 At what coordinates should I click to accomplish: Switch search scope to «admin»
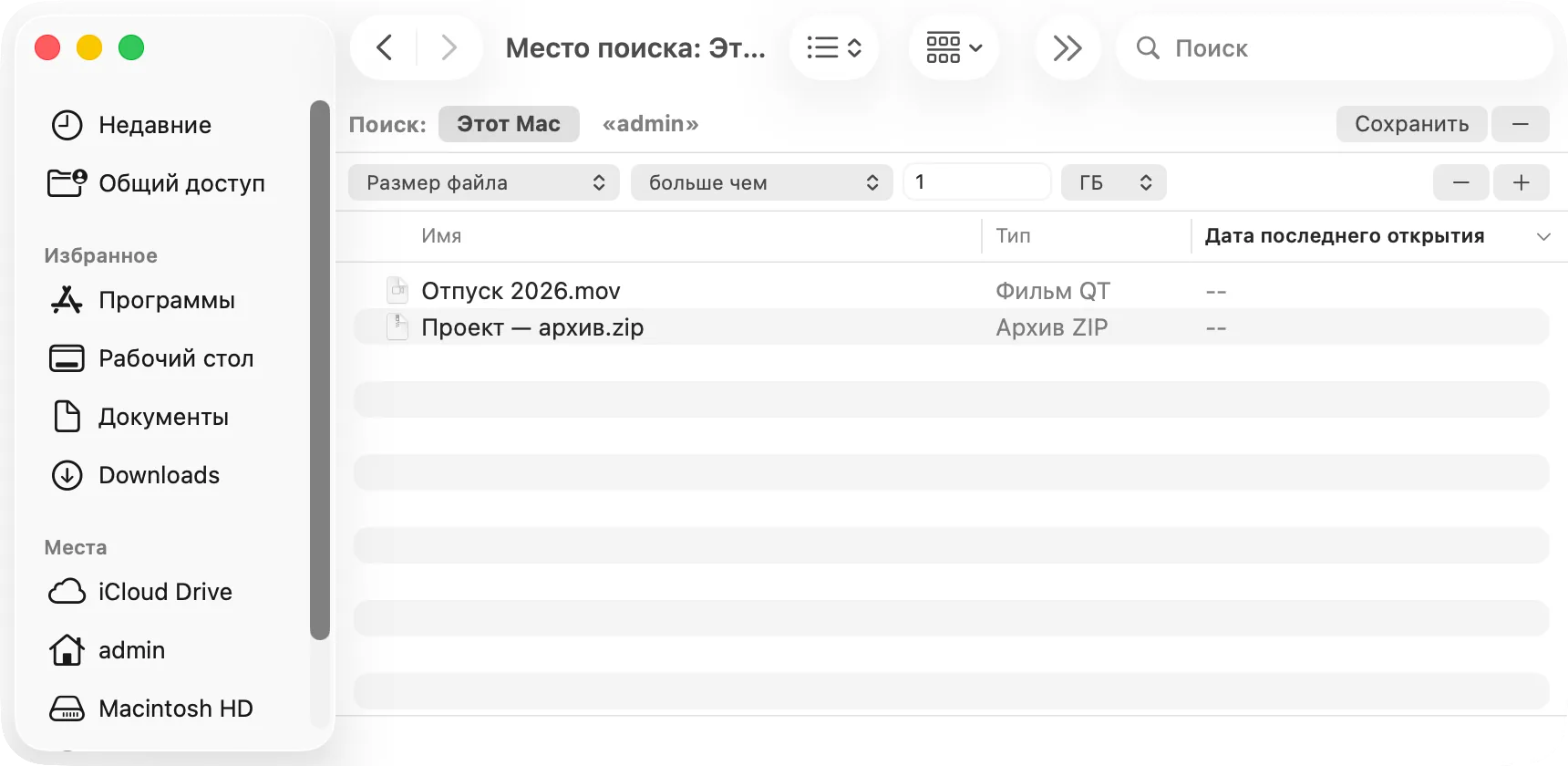(x=650, y=124)
